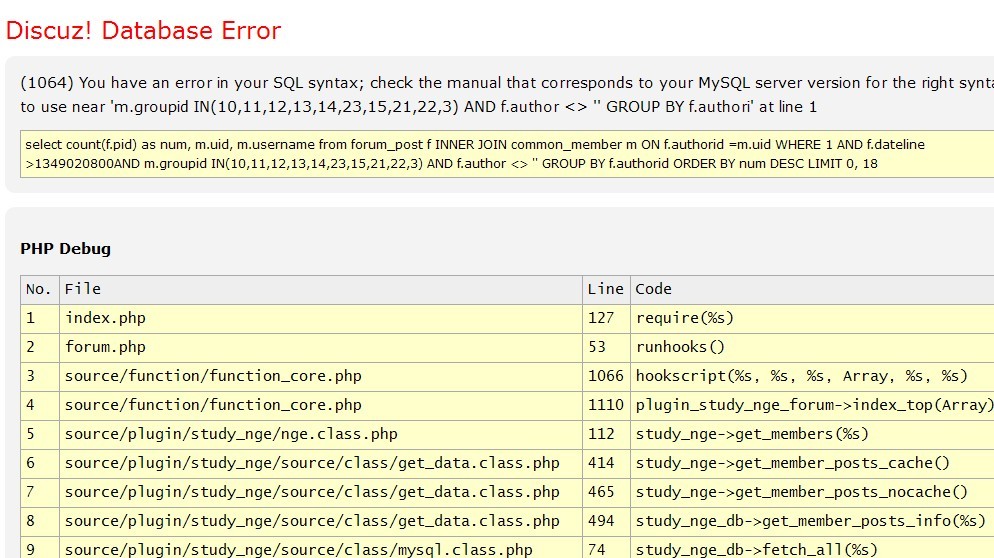Click line number 1110

606,406
